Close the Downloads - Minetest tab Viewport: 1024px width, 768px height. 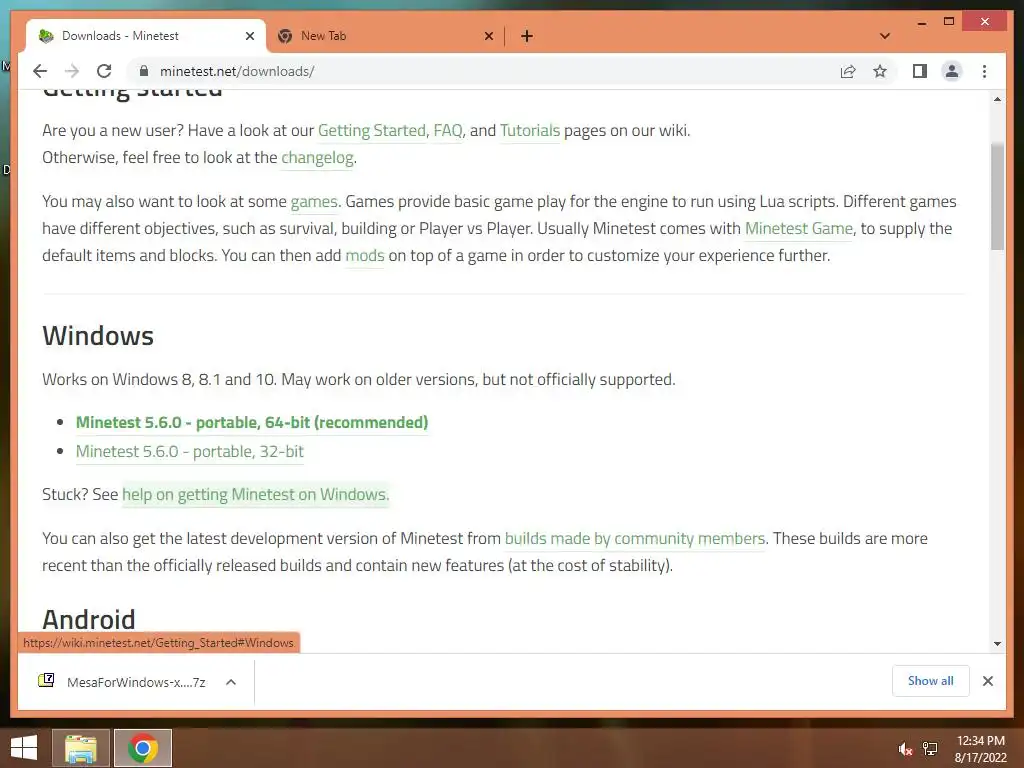coord(249,36)
